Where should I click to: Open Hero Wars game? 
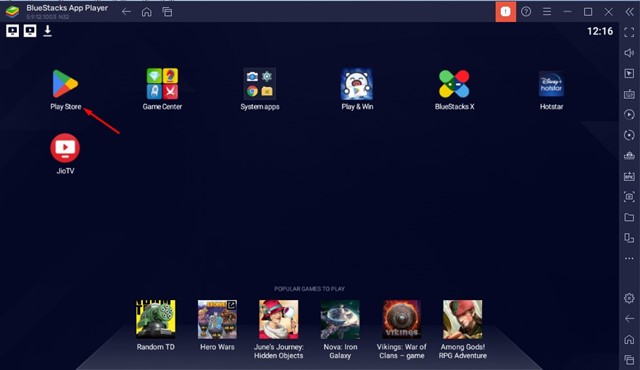pyautogui.click(x=217, y=319)
